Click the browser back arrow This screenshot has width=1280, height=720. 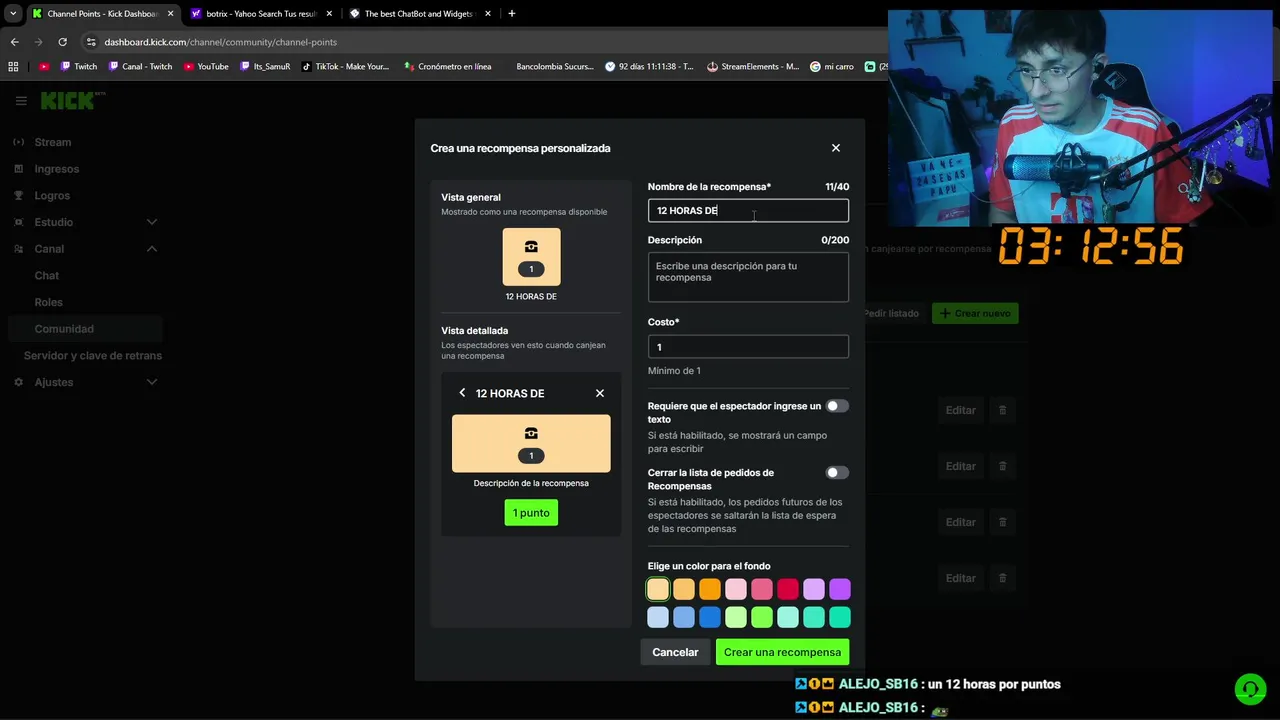[x=14, y=42]
